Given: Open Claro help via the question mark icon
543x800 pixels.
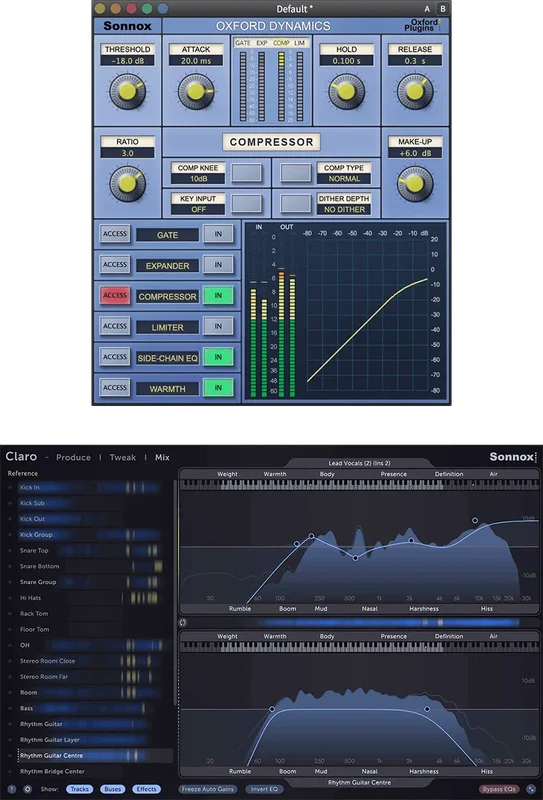Looking at the screenshot, I should point(12,789).
